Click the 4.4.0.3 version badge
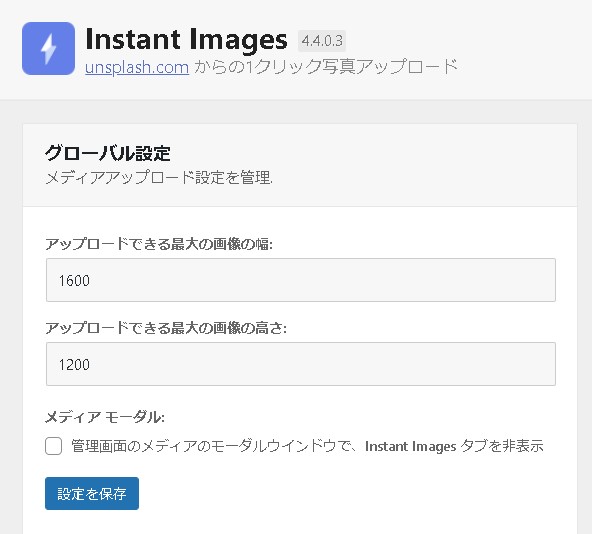 (x=322, y=40)
